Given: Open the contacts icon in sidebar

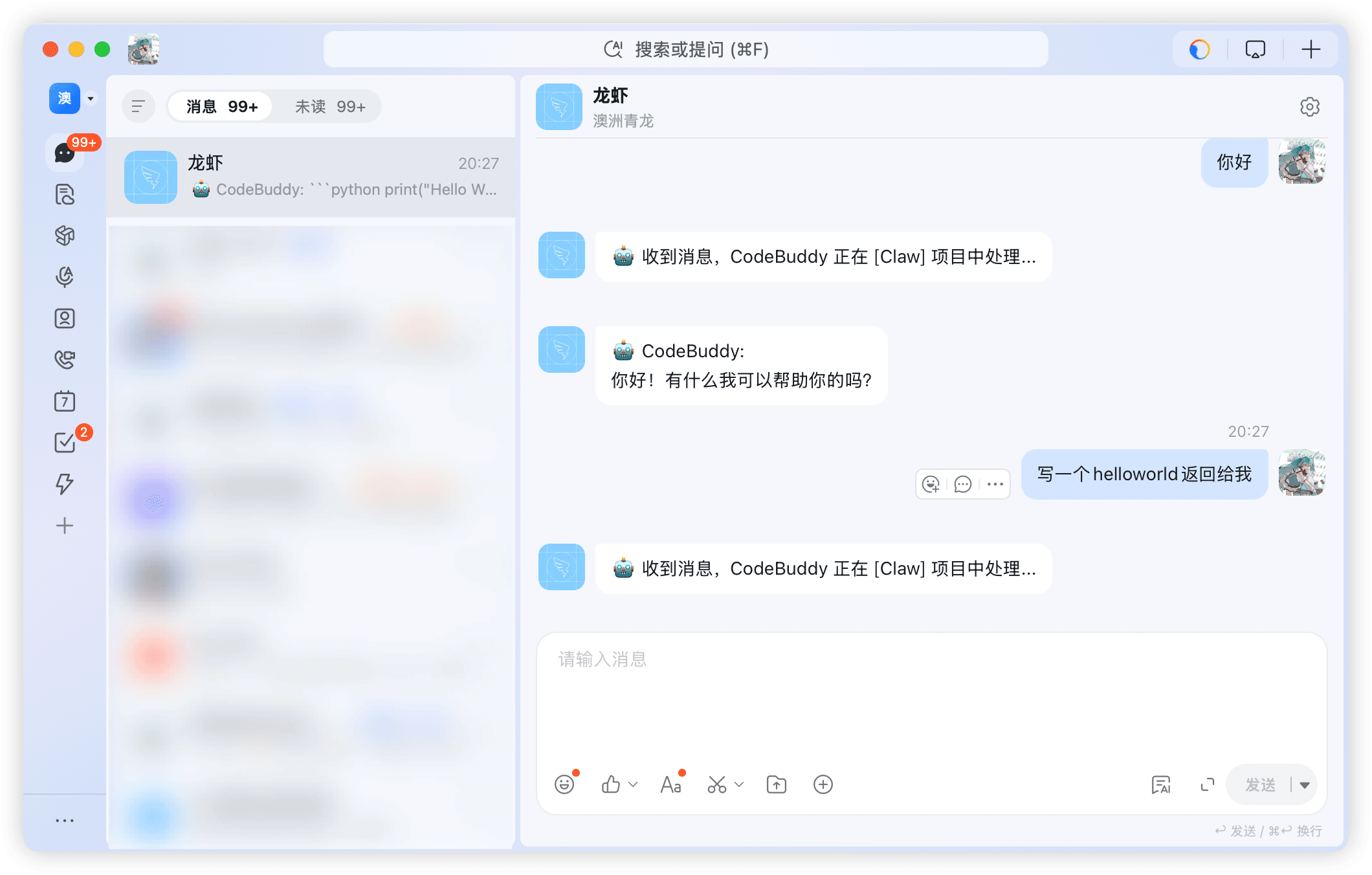Looking at the screenshot, I should 65,318.
